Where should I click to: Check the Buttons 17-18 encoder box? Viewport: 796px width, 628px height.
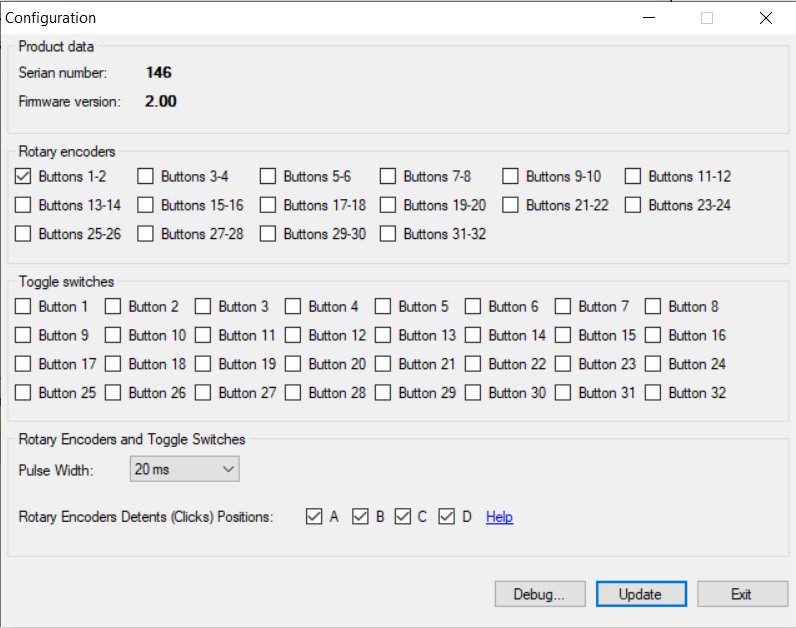point(268,206)
